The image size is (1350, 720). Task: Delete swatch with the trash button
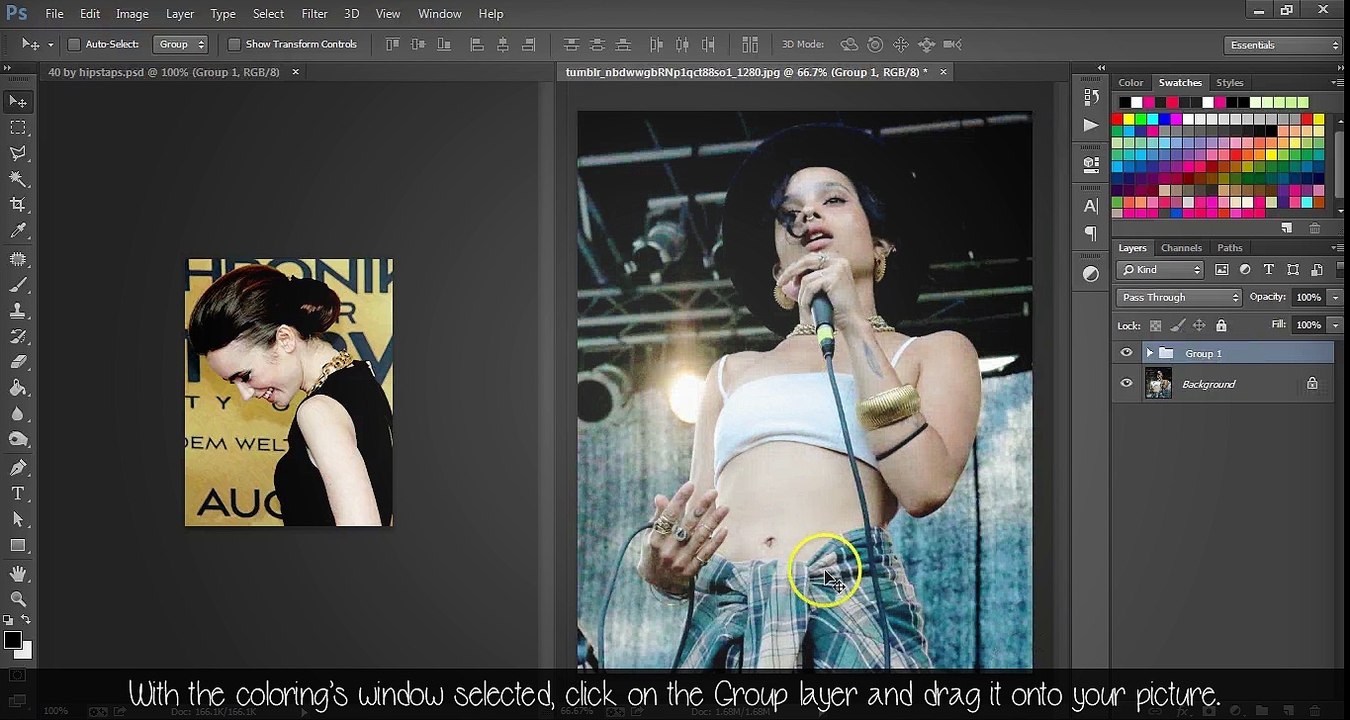tap(1315, 228)
